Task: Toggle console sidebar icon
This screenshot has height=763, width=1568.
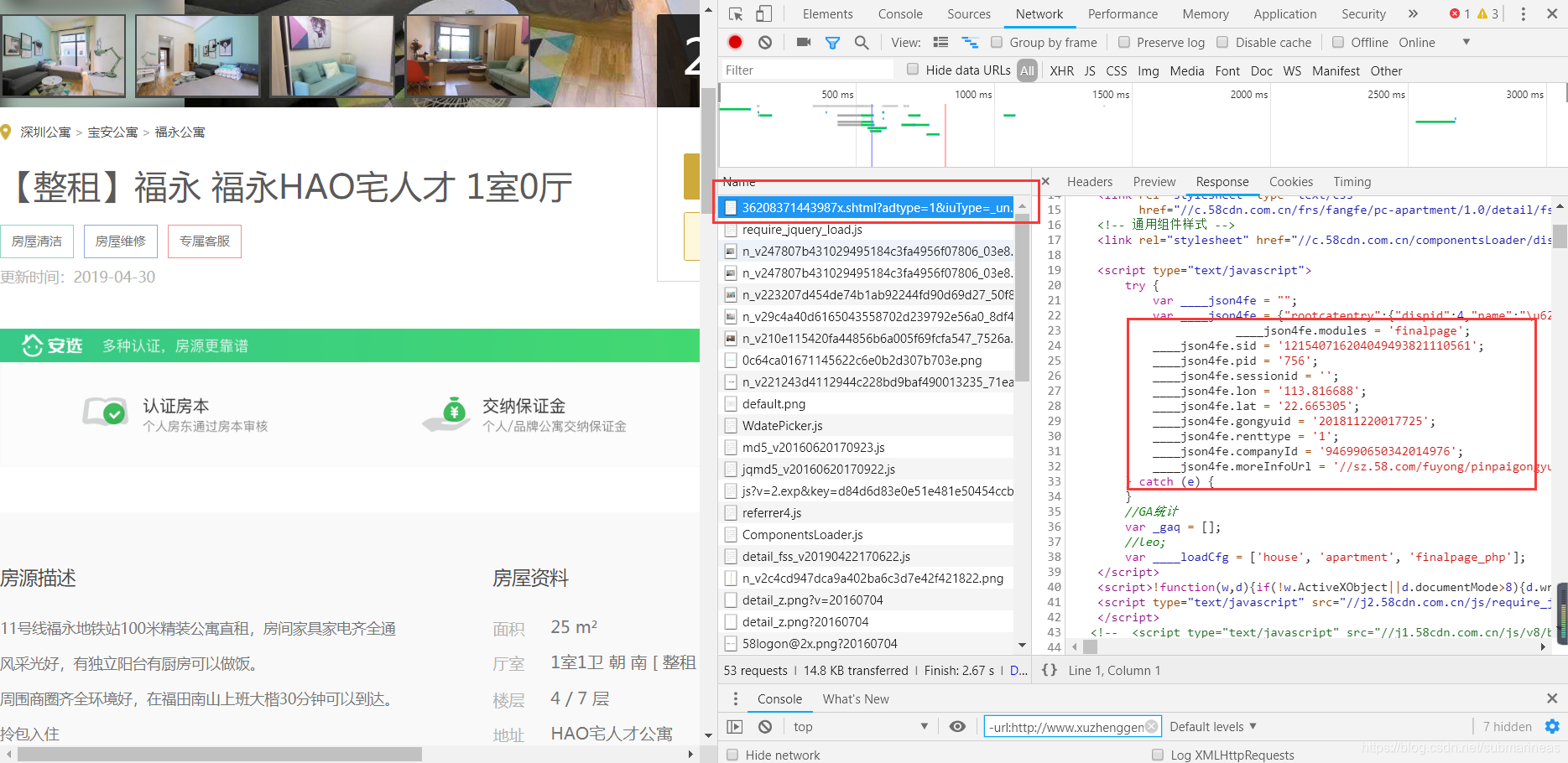Action: [x=735, y=727]
